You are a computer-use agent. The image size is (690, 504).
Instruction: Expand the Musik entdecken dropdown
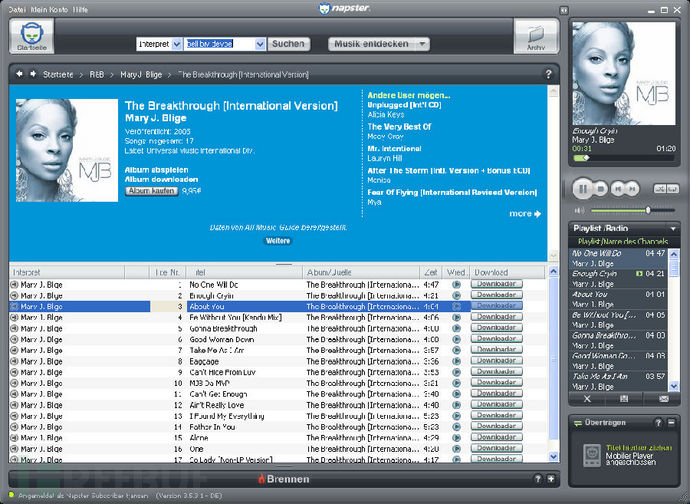(423, 44)
